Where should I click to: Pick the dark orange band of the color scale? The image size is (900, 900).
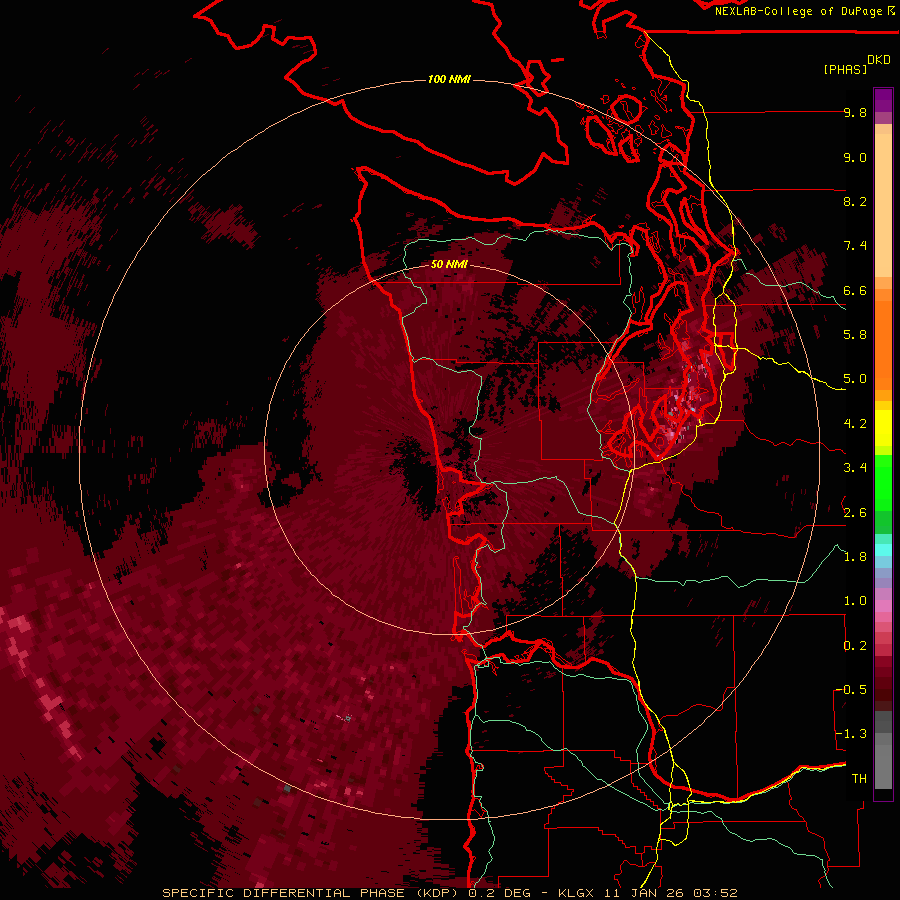point(883,344)
